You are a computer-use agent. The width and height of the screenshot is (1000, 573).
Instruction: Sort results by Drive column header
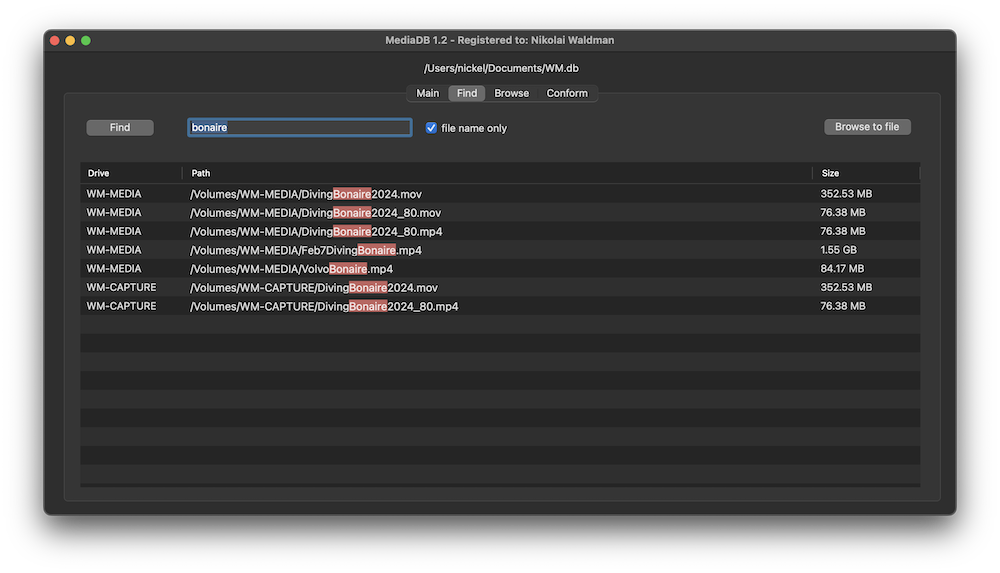coord(131,173)
